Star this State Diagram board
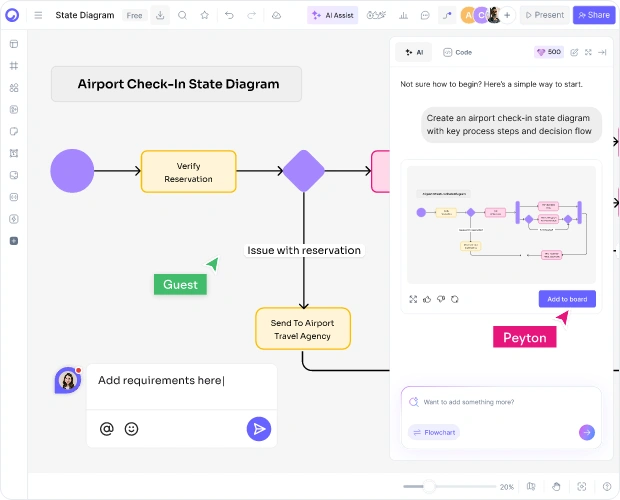 click(x=204, y=15)
